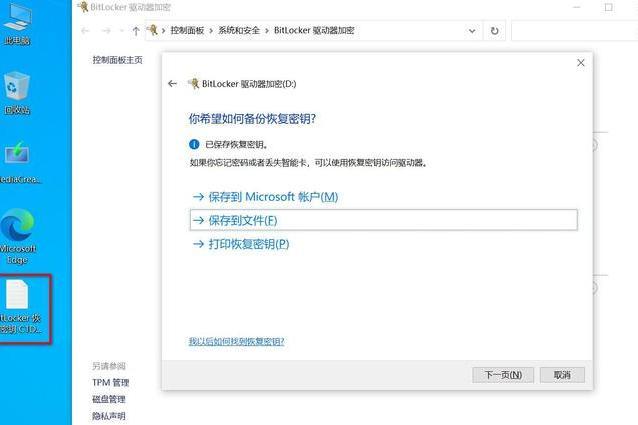The image size is (638, 425).
Task: Open TPM 管理 link
Action: point(110,383)
